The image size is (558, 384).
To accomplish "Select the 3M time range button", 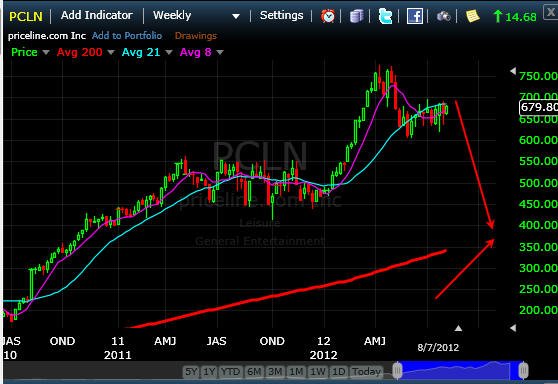I will tap(275, 372).
